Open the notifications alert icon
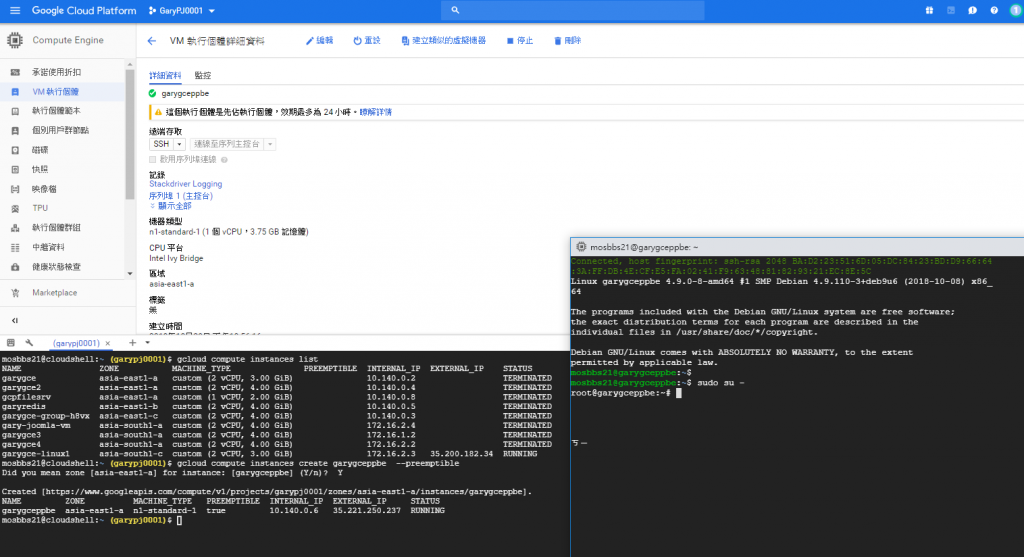Viewport: 1024px width, 557px height. click(972, 10)
